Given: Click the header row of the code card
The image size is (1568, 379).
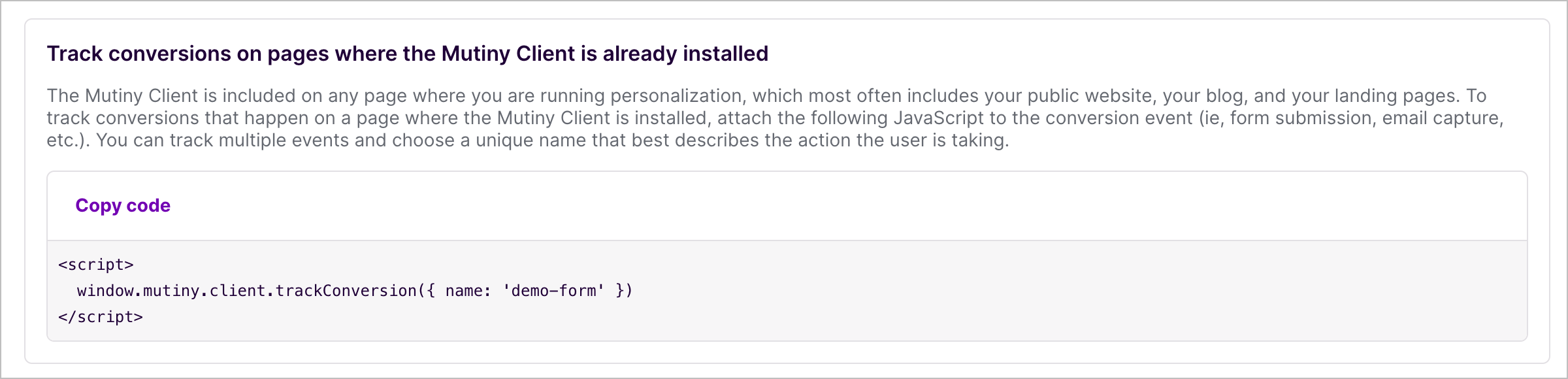Looking at the screenshot, I should point(784,205).
